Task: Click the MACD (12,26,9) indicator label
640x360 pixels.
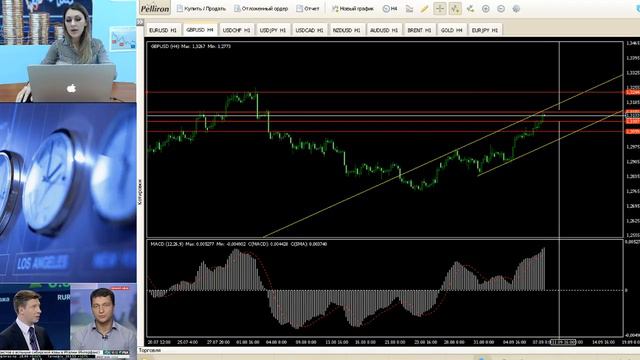Action: coord(238,244)
